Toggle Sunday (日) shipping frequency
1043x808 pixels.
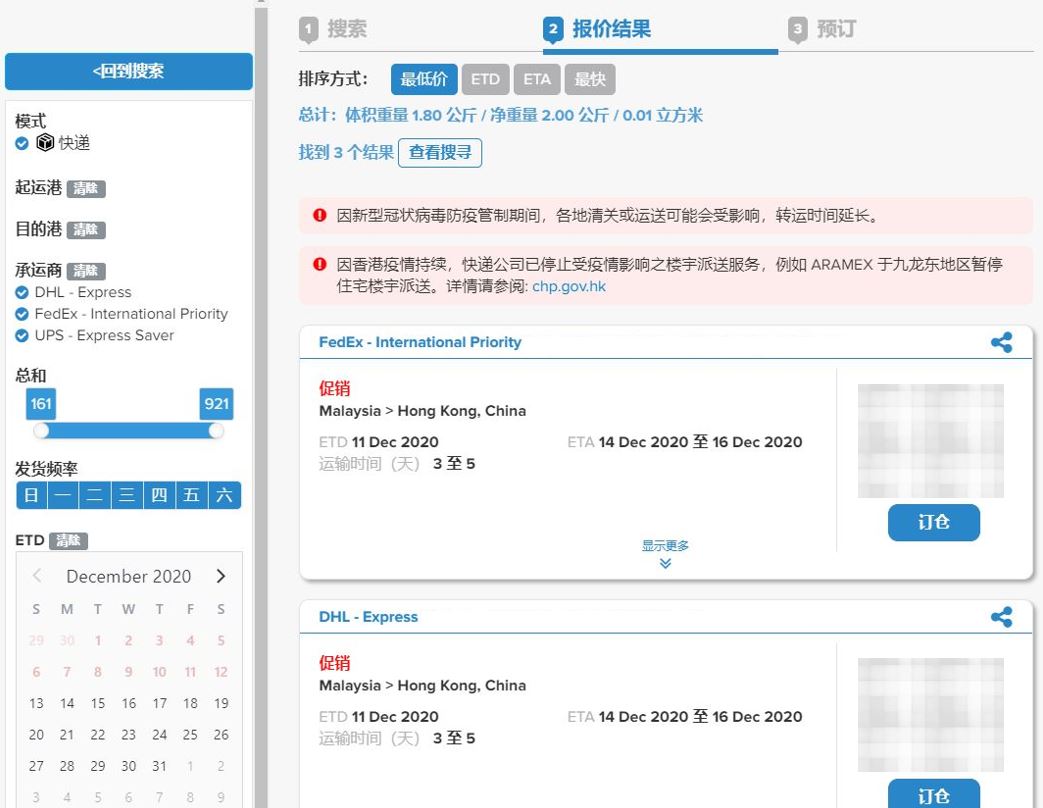tap(31, 495)
